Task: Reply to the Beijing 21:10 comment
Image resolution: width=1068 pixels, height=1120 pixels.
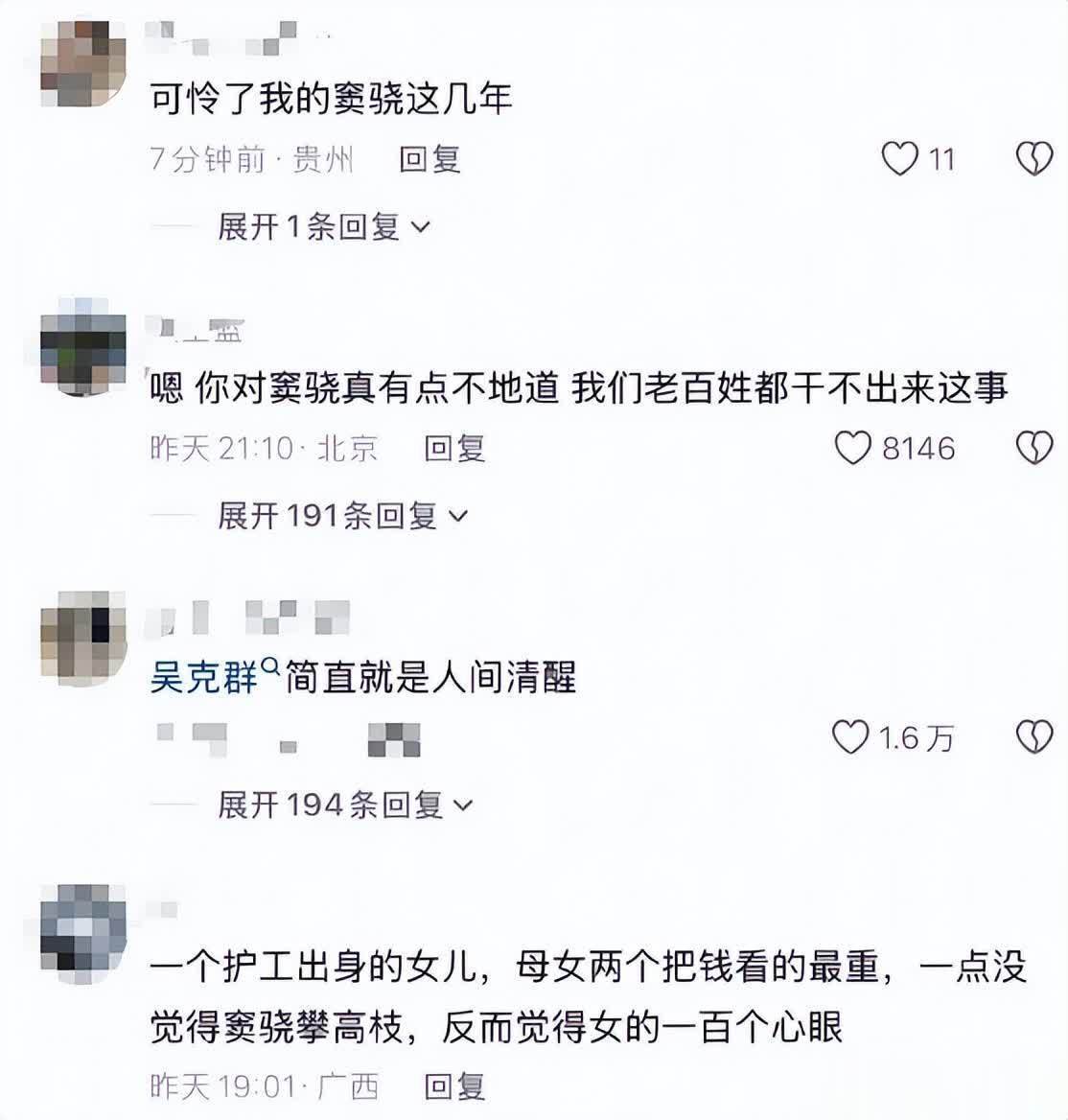Action: coord(454,449)
